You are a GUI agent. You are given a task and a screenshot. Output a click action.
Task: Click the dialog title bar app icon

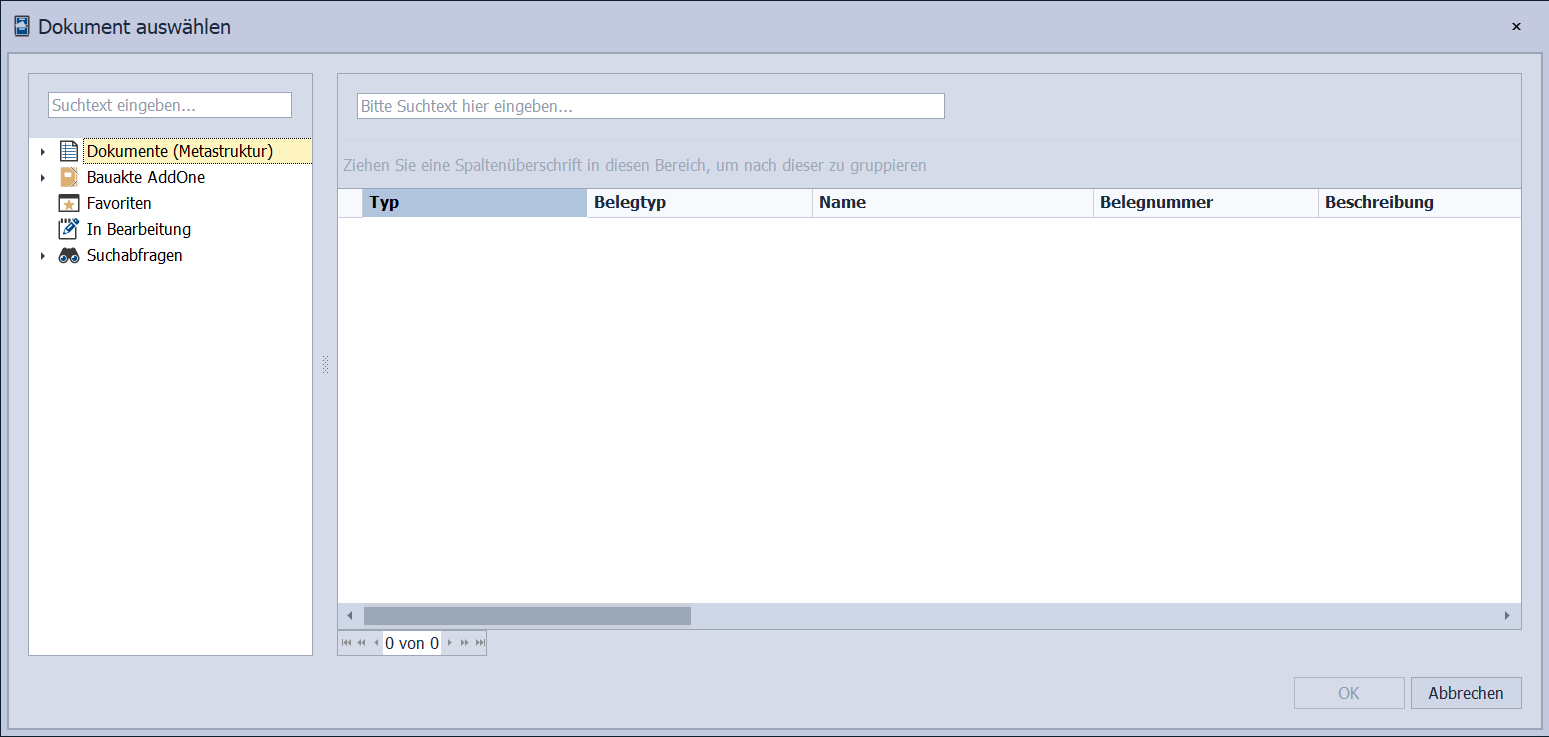pyautogui.click(x=21, y=27)
